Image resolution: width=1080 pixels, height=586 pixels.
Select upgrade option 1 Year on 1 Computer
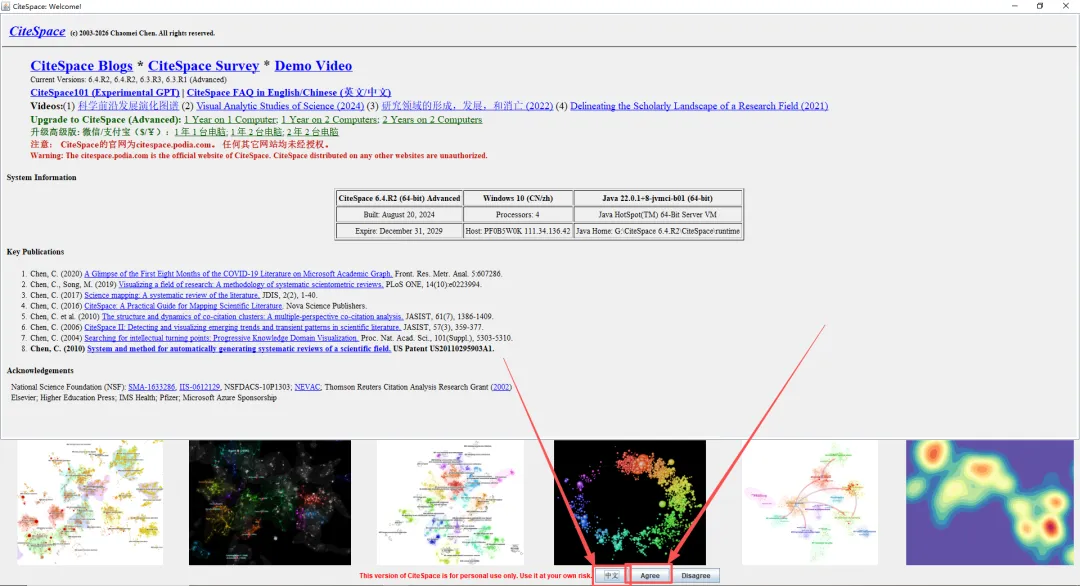pos(230,119)
